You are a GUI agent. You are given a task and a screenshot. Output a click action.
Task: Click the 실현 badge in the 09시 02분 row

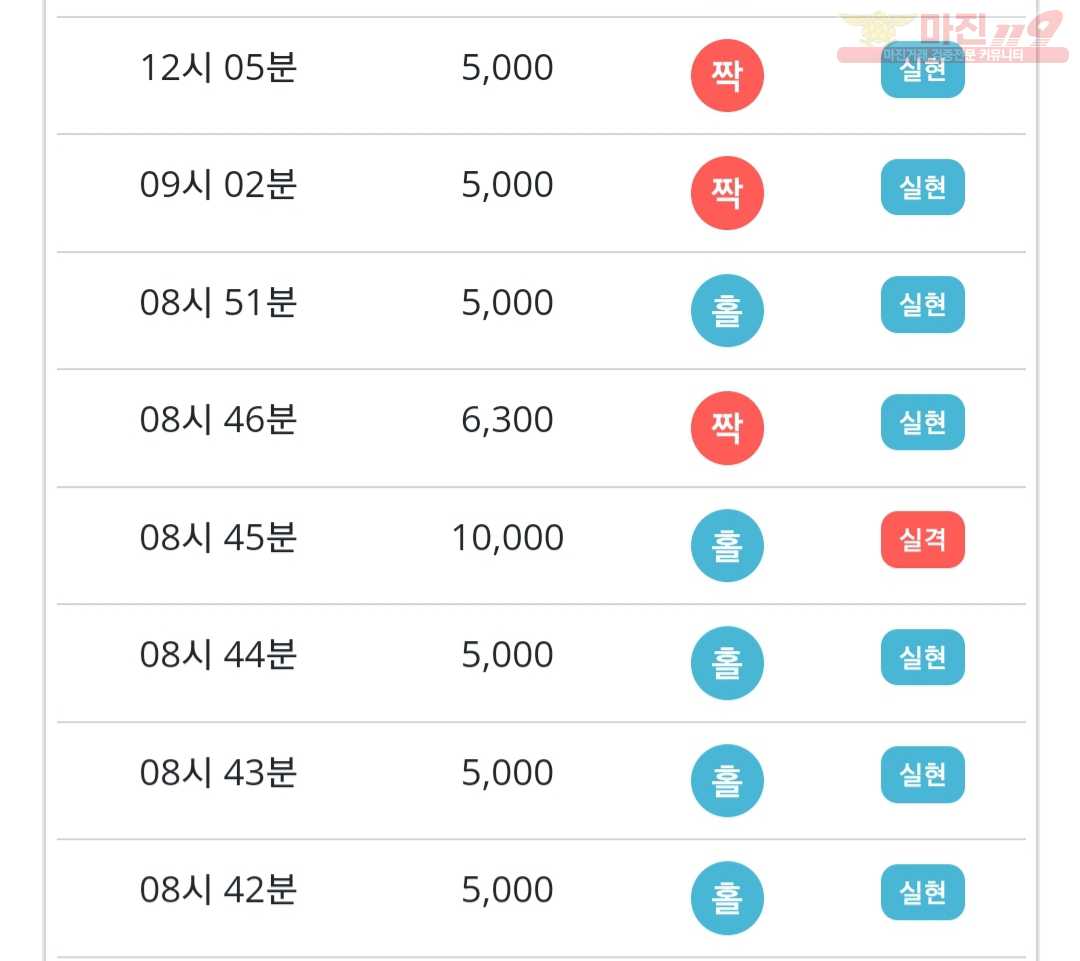(922, 187)
